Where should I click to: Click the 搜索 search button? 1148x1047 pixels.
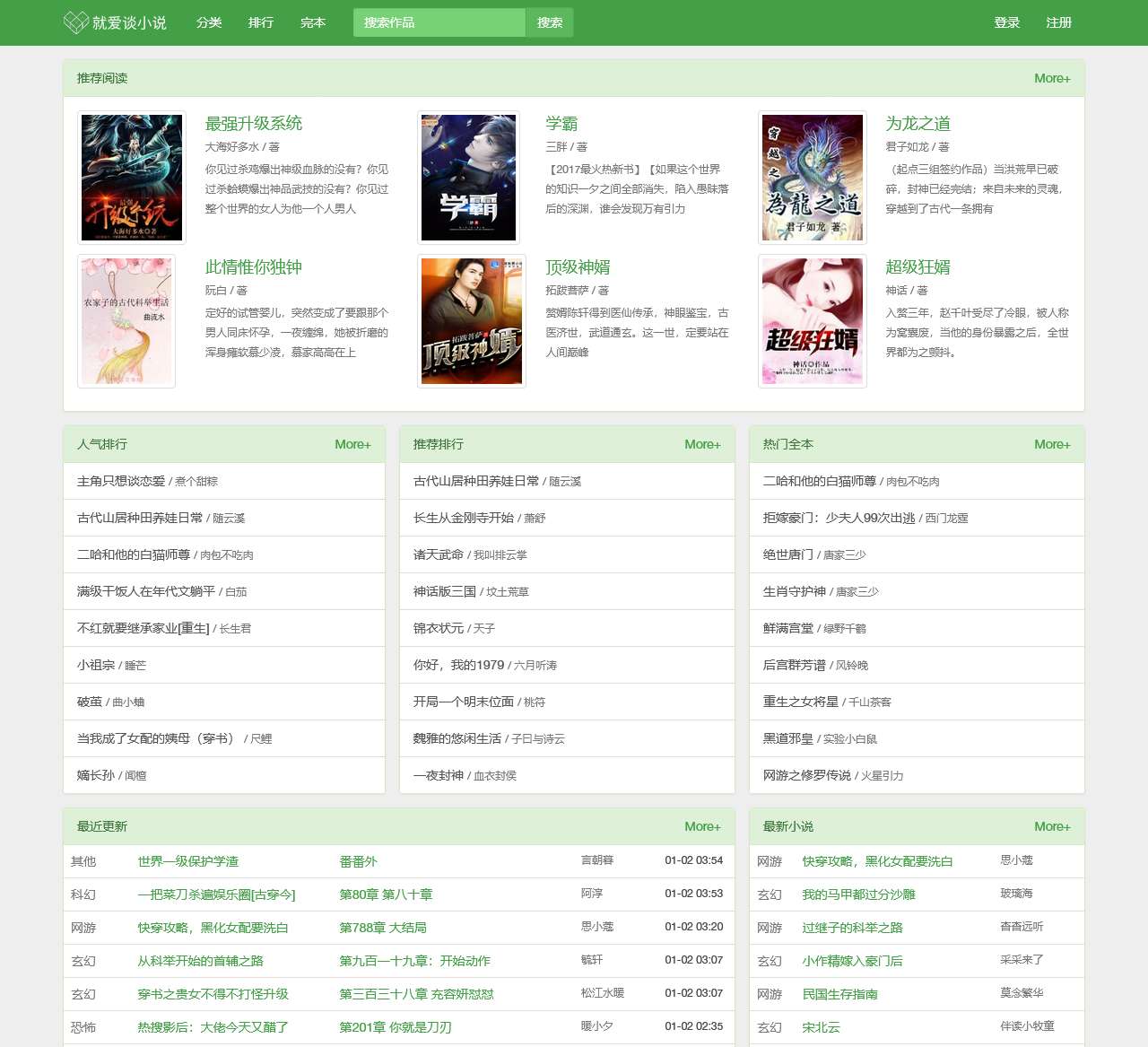point(550,22)
